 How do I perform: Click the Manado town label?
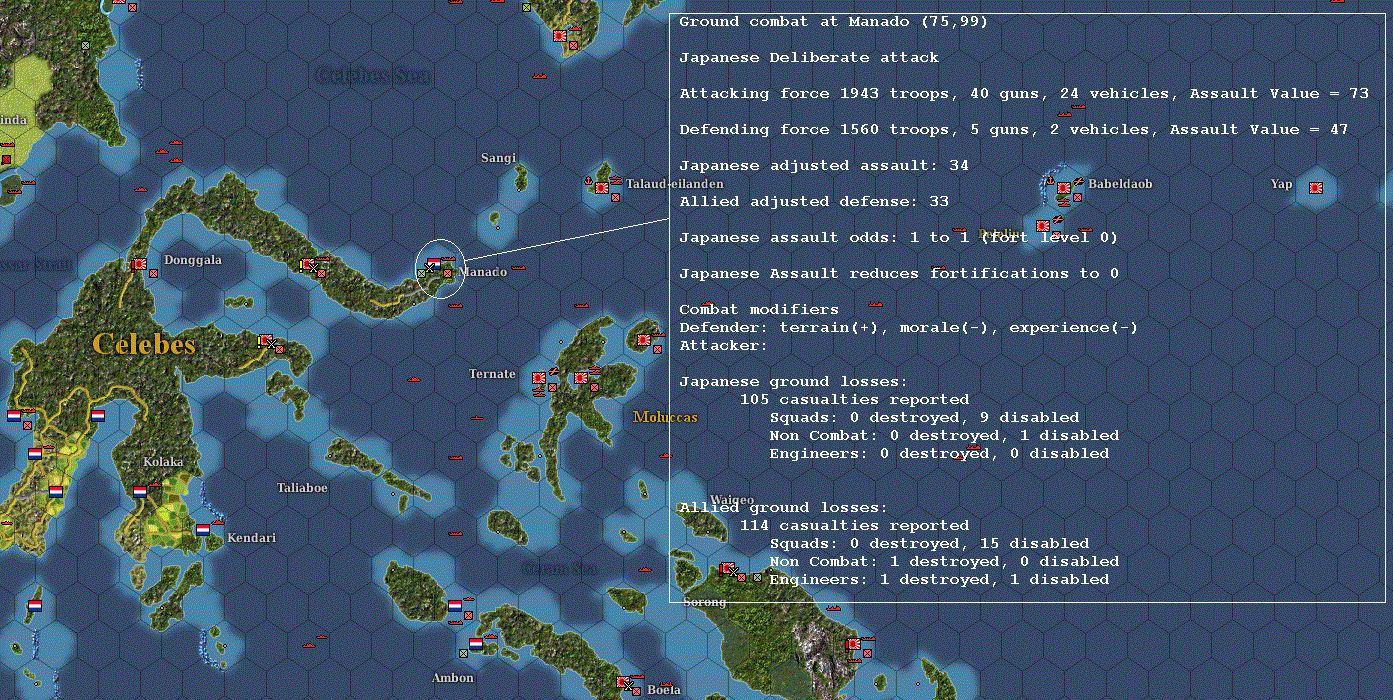click(484, 272)
